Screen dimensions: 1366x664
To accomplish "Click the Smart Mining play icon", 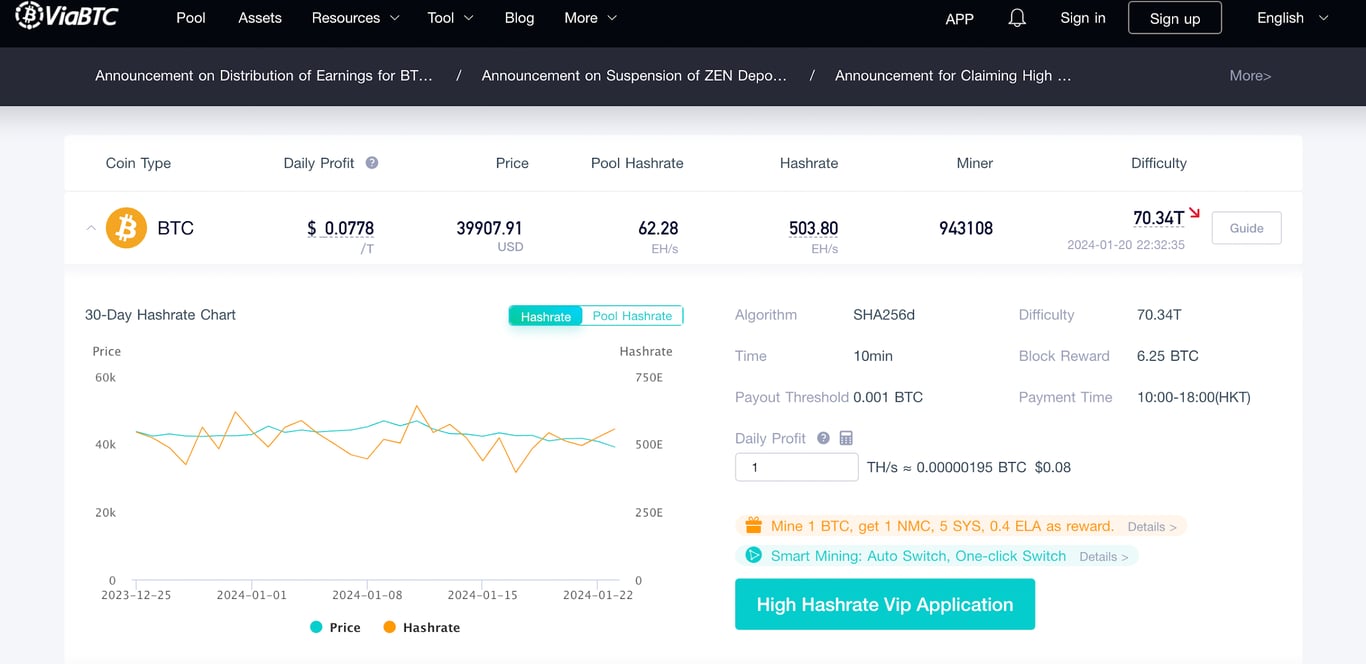I will (753, 556).
